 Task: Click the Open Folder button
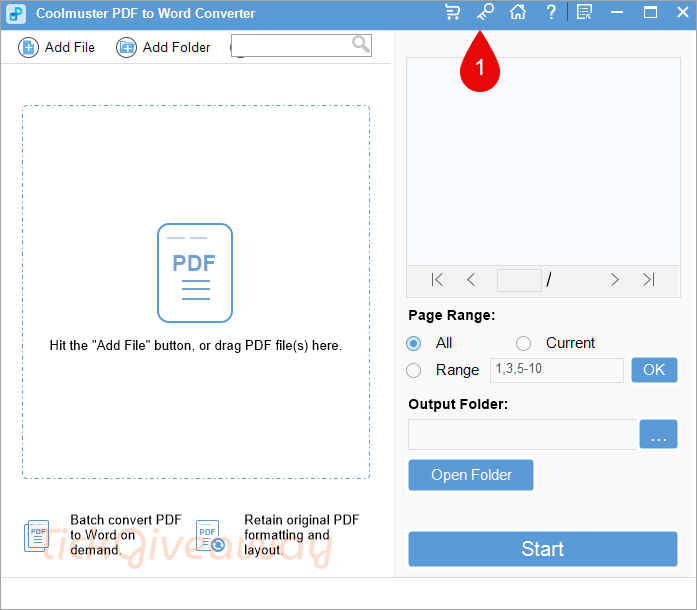pos(471,475)
